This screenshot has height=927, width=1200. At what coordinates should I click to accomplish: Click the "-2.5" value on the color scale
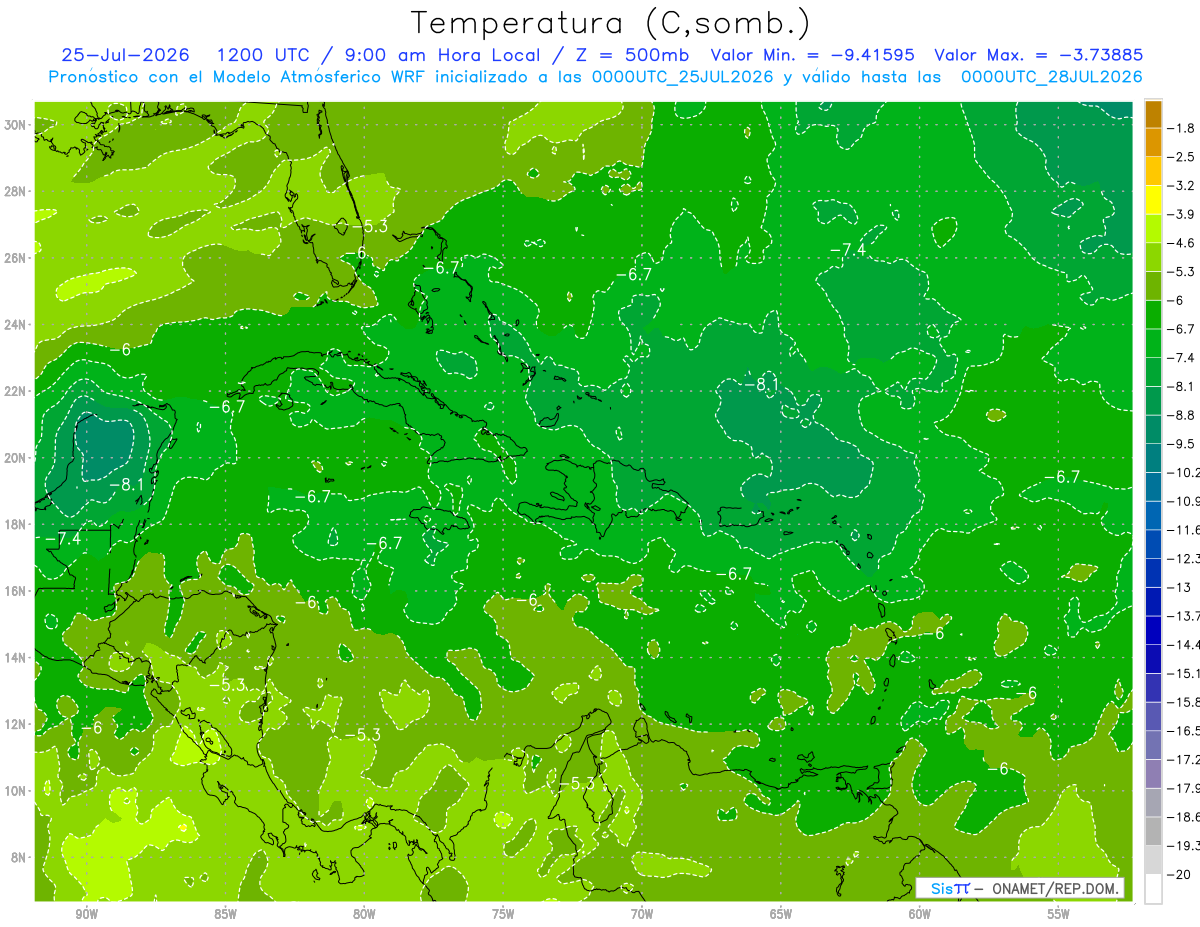click(1181, 157)
